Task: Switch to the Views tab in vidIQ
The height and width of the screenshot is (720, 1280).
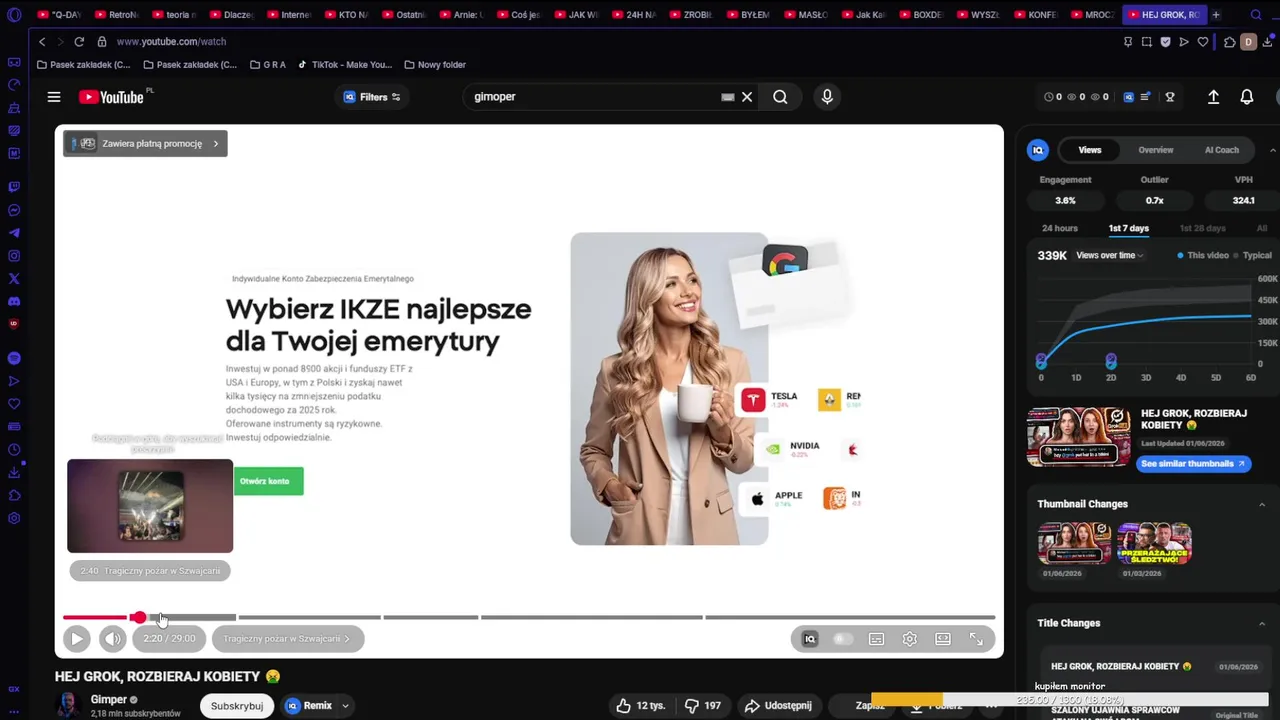Action: [1090, 150]
